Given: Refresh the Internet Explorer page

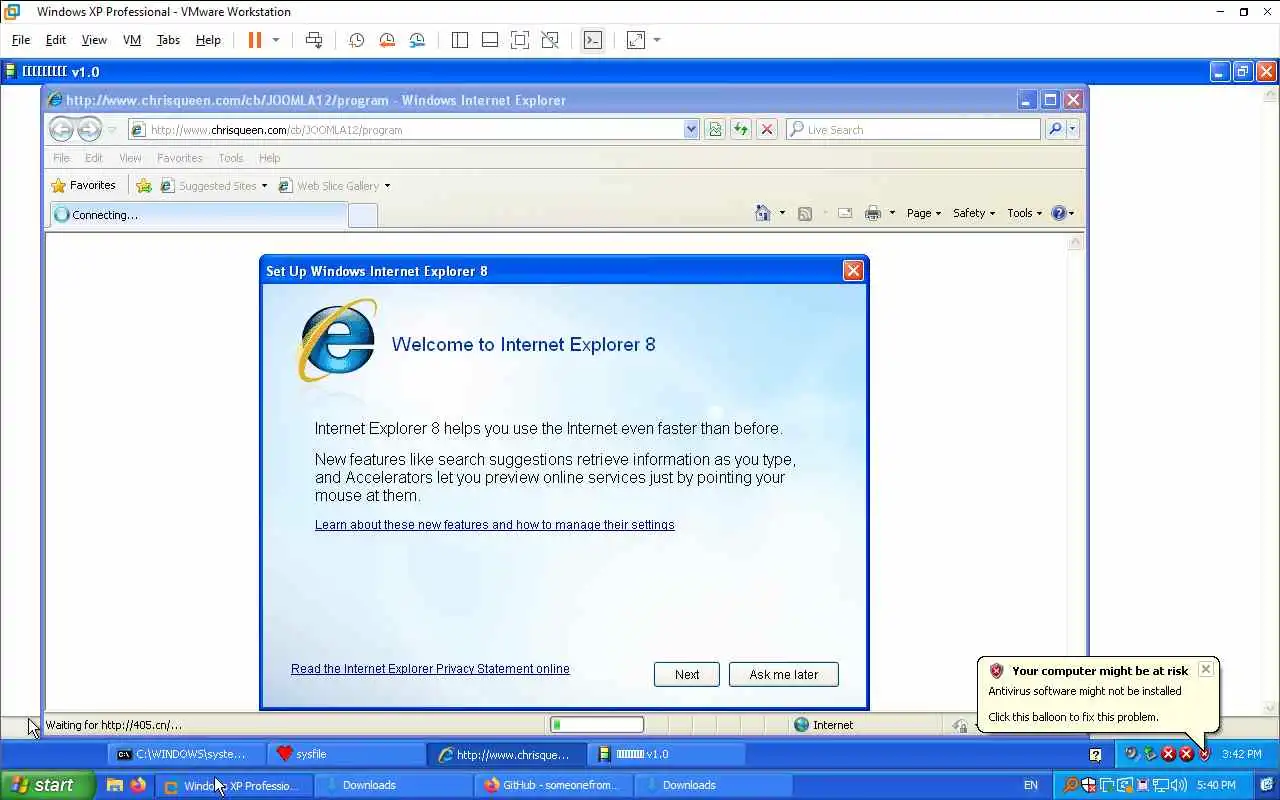Looking at the screenshot, I should point(740,129).
